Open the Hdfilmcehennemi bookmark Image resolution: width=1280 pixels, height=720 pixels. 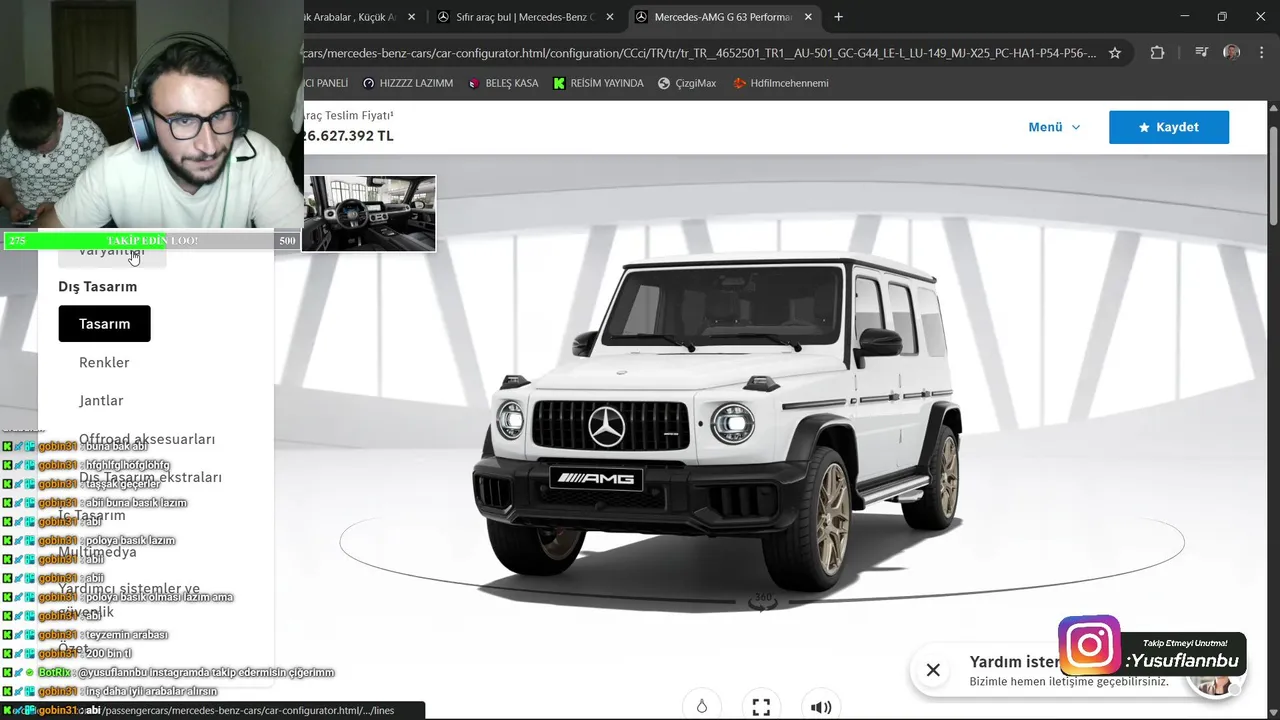781,83
